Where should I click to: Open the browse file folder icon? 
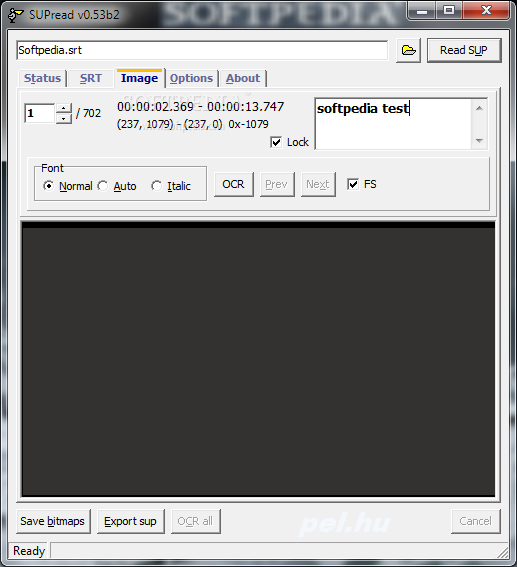408,50
